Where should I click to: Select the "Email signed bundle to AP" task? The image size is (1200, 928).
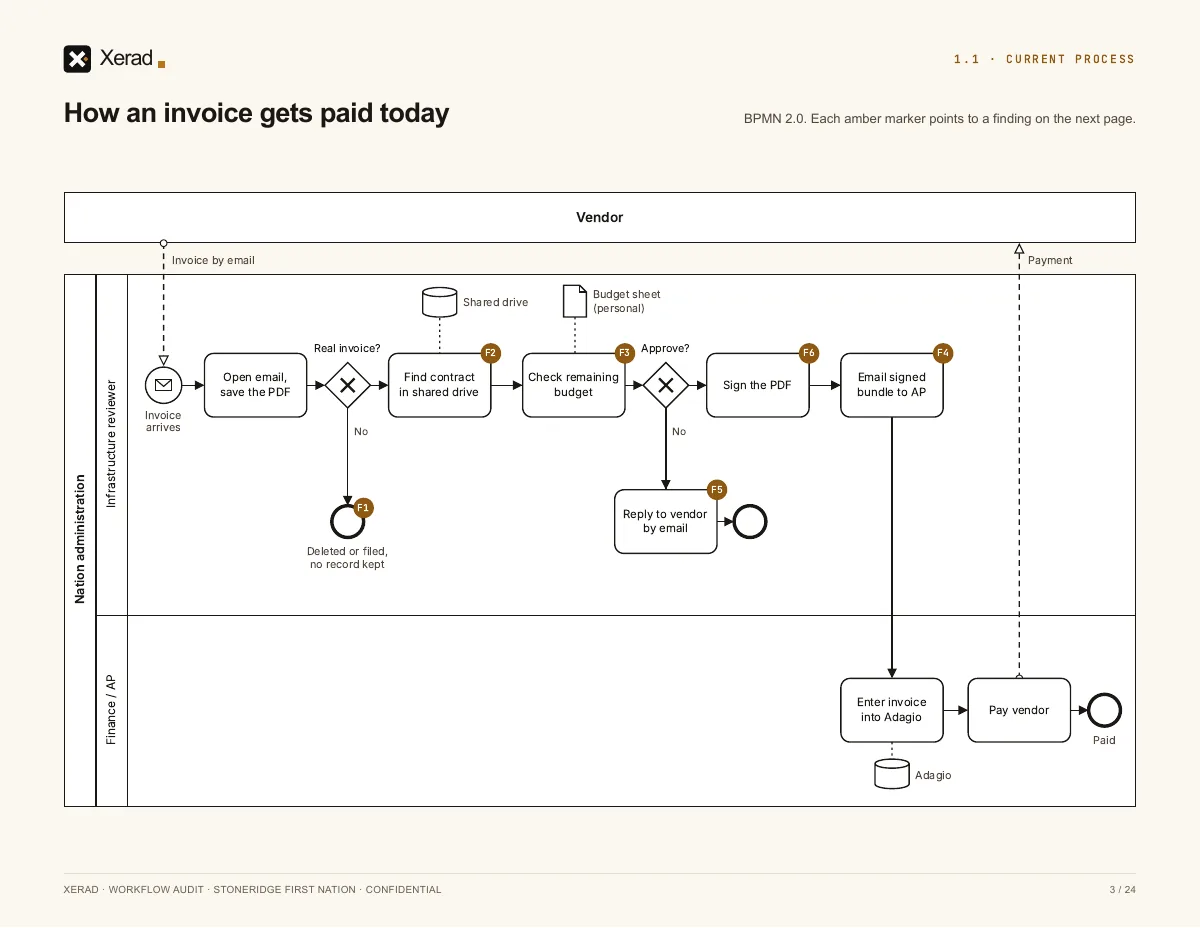click(891, 385)
